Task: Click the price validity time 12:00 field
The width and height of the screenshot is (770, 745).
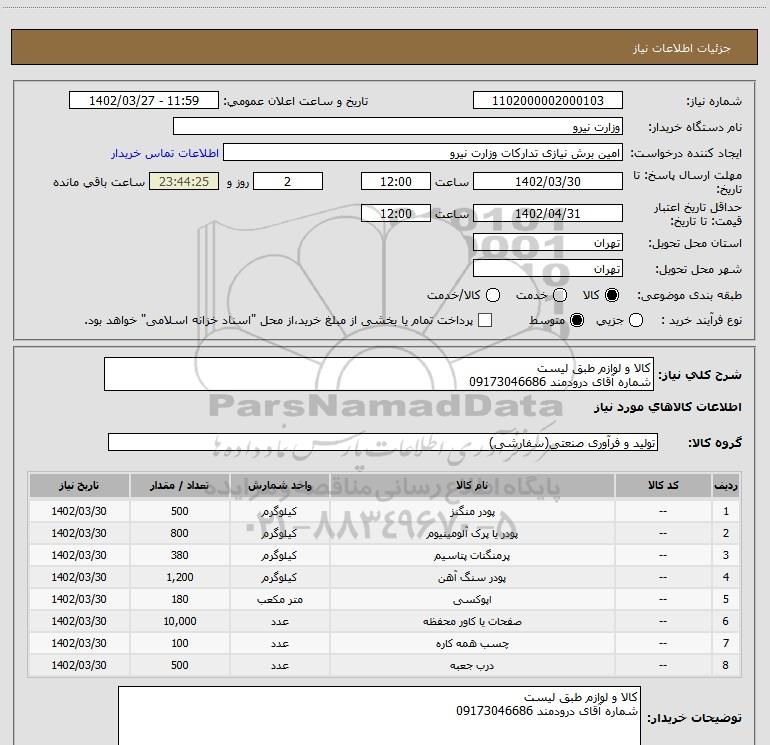Action: [x=396, y=213]
